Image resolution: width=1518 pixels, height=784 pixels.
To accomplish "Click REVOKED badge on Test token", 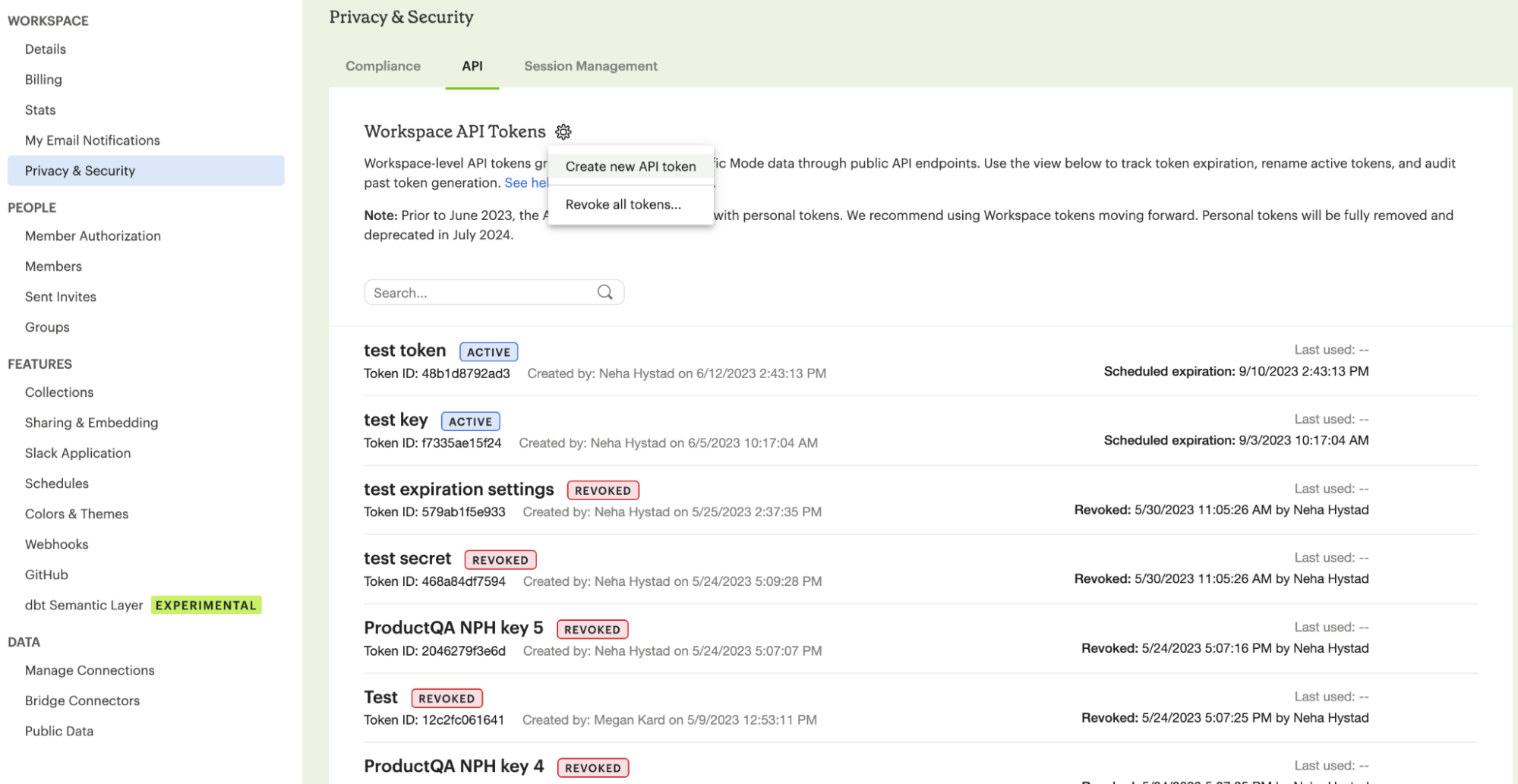I will click(x=447, y=698).
